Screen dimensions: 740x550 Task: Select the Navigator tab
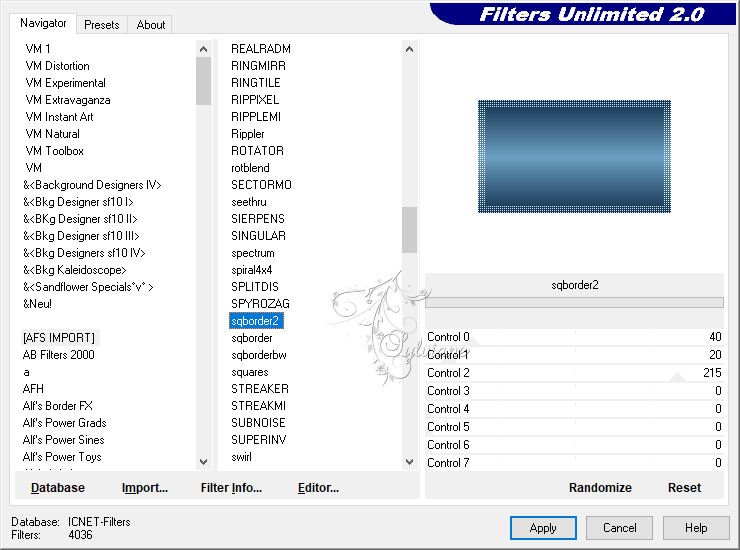pyautogui.click(x=43, y=23)
